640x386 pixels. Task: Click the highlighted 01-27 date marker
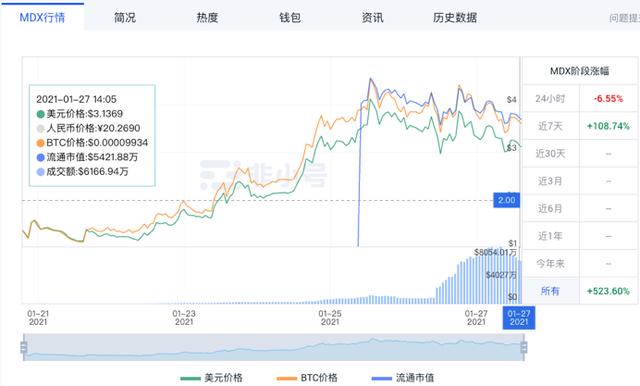(518, 317)
